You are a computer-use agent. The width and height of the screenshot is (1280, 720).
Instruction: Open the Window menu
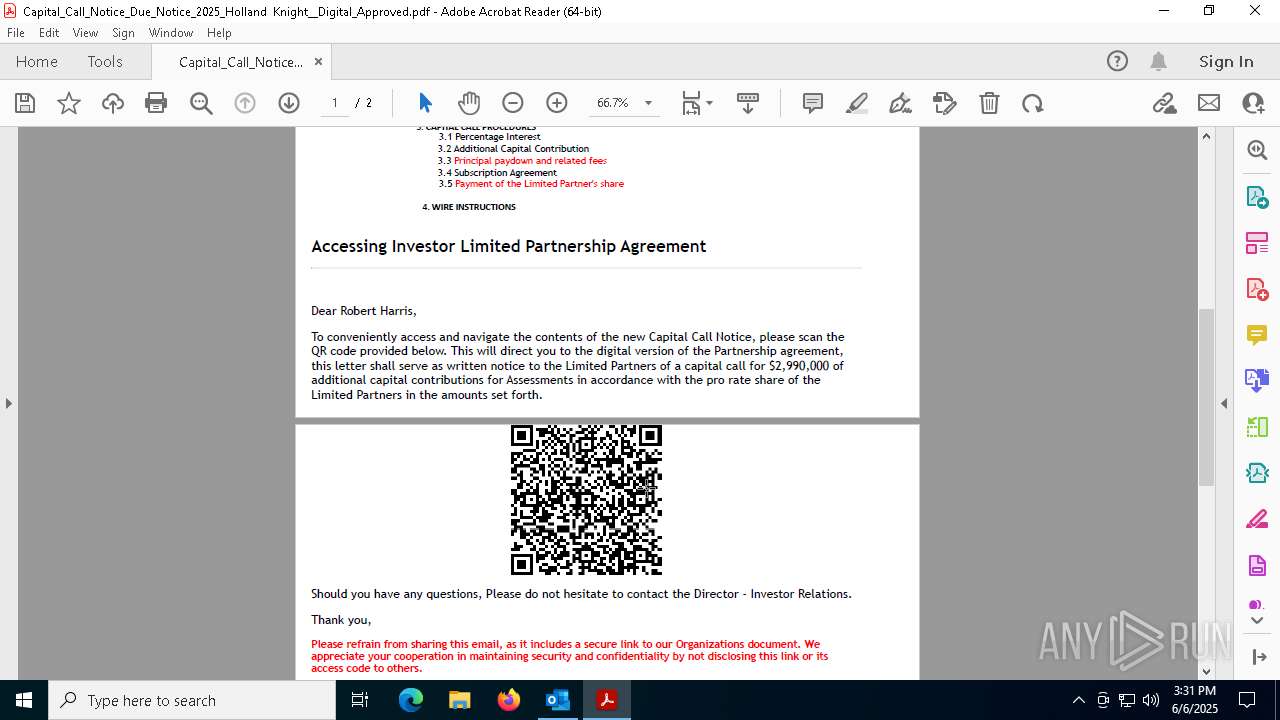[x=171, y=33]
